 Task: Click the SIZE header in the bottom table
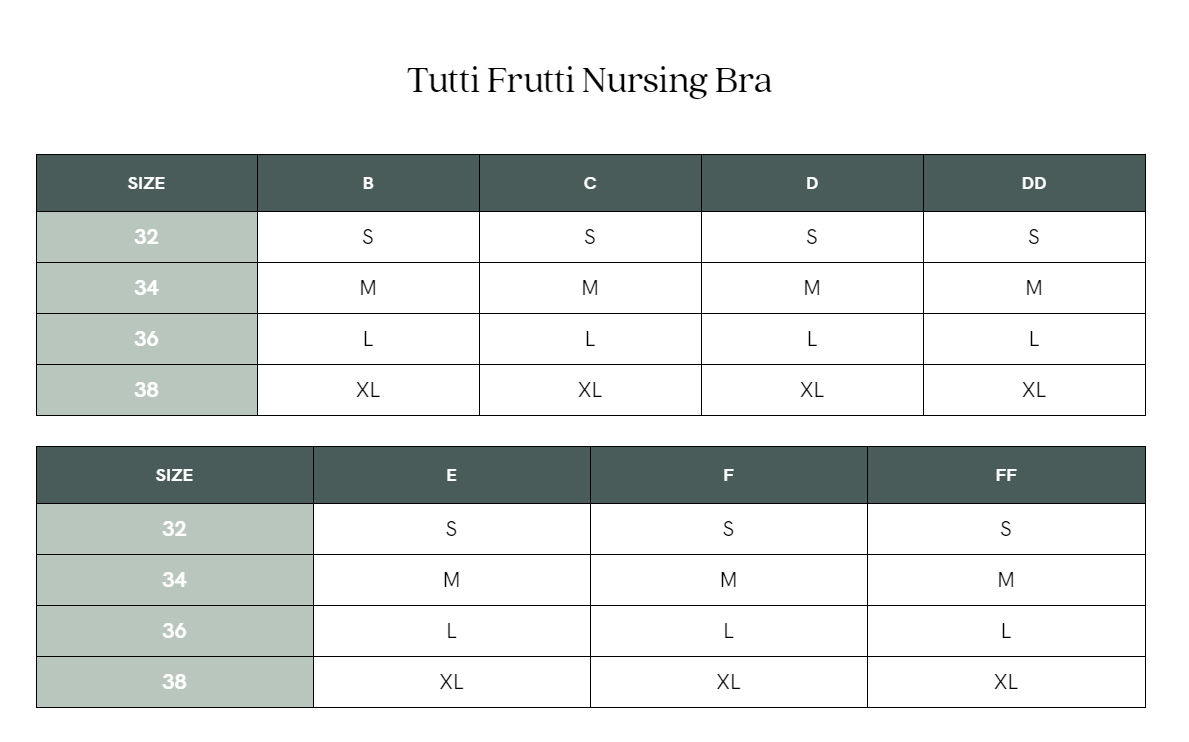pyautogui.click(x=174, y=475)
